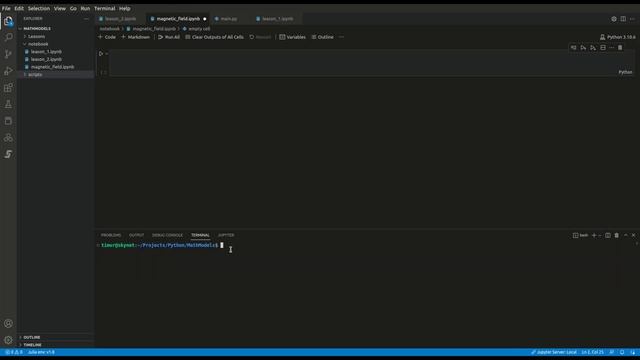Open the Search view in activity bar
Viewport: 640px width, 360px height.
(x=8, y=38)
